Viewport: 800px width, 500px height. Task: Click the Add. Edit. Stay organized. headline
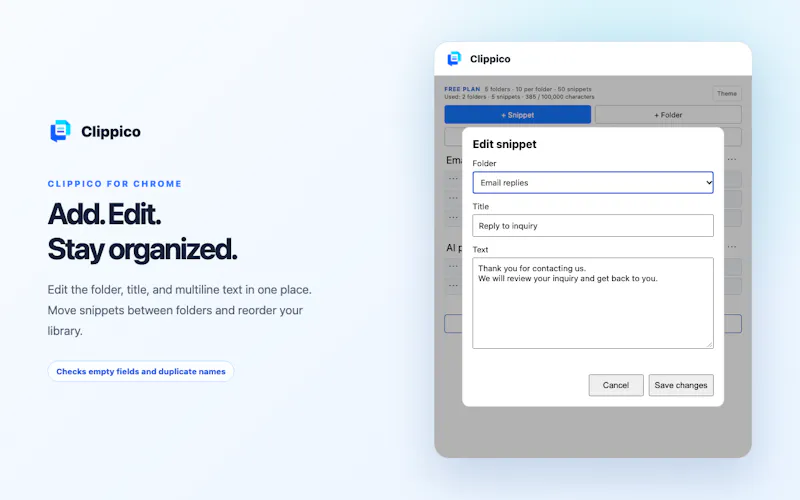click(x=142, y=231)
